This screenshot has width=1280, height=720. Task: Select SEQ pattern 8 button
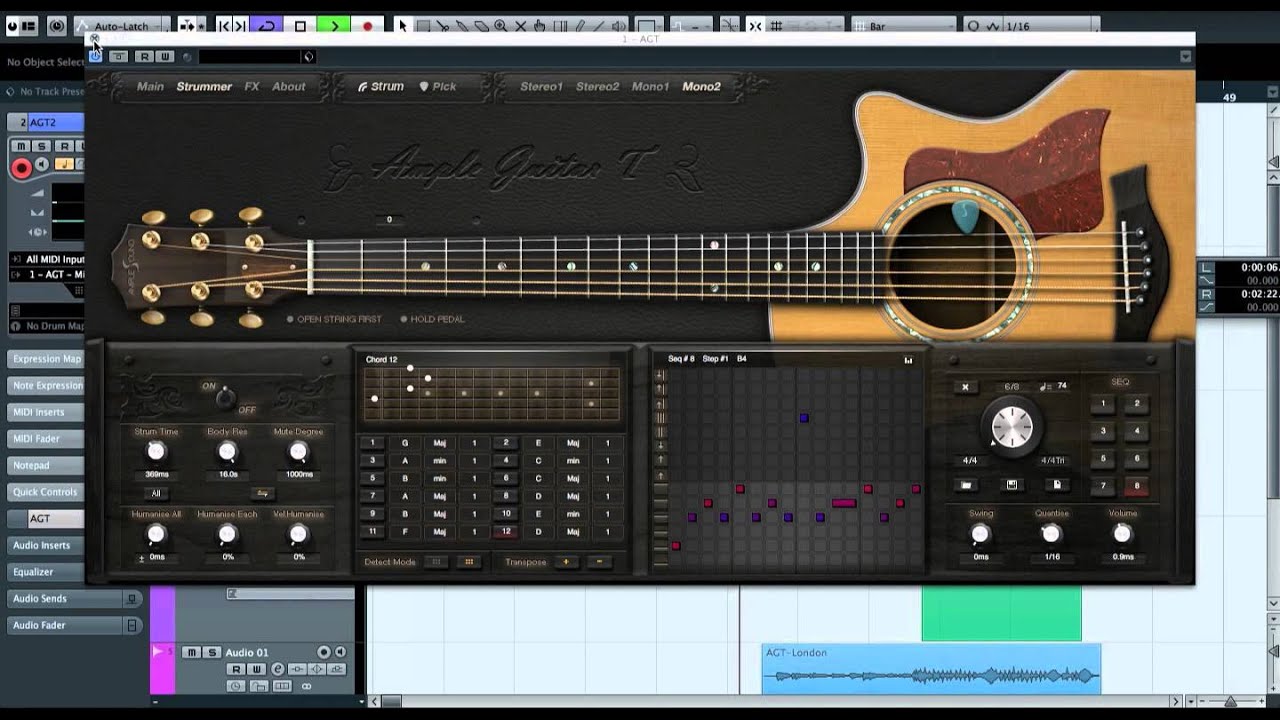point(1137,486)
